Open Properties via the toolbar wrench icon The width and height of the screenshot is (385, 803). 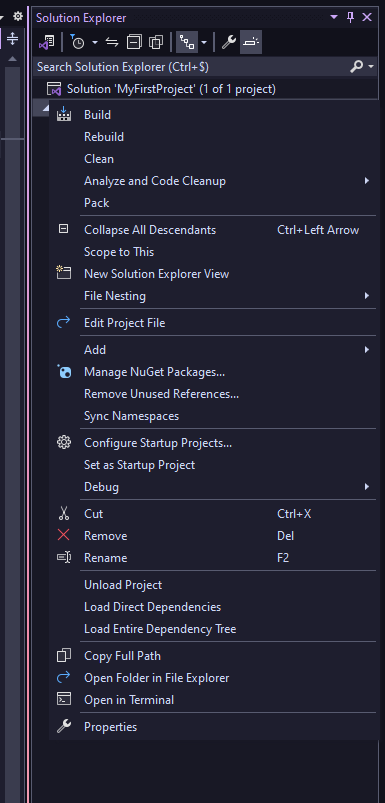click(228, 43)
